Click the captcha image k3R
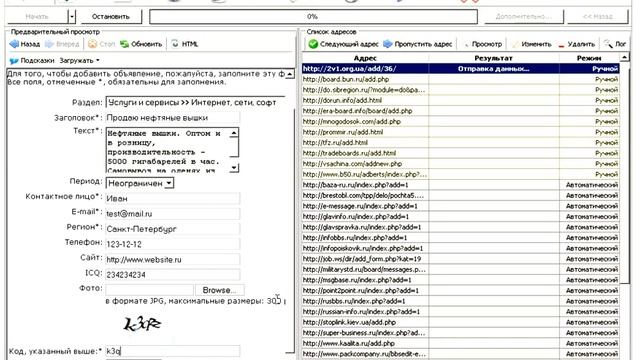 click(142, 324)
